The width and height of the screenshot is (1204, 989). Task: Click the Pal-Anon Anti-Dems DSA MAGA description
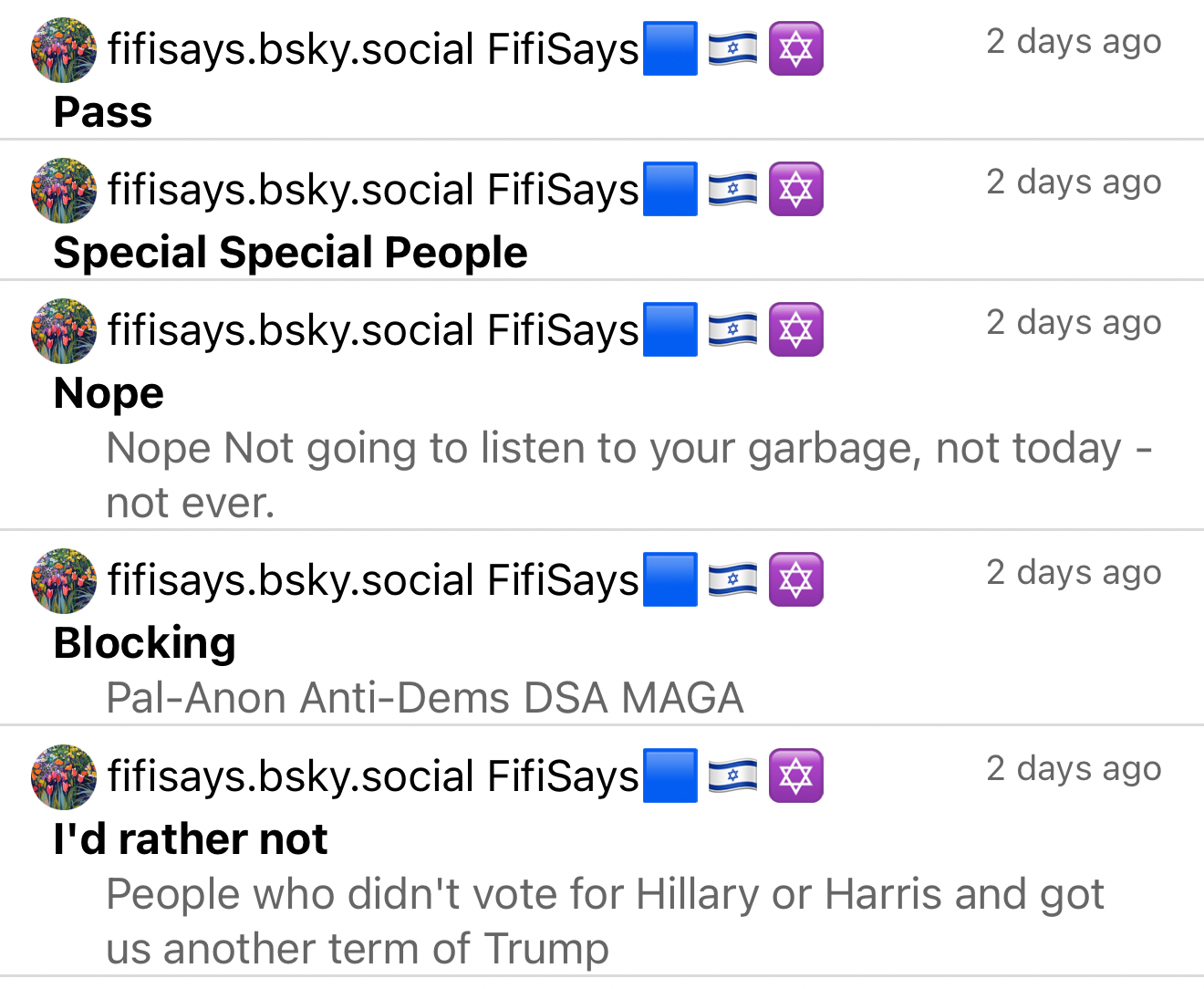[x=425, y=698]
